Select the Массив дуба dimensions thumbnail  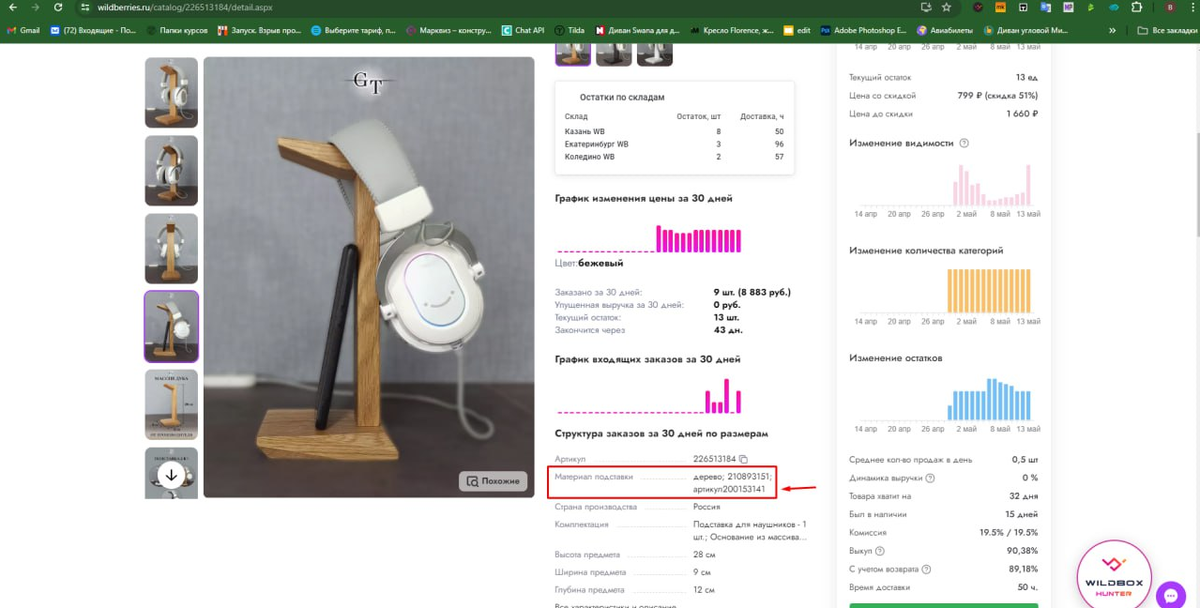(x=171, y=405)
